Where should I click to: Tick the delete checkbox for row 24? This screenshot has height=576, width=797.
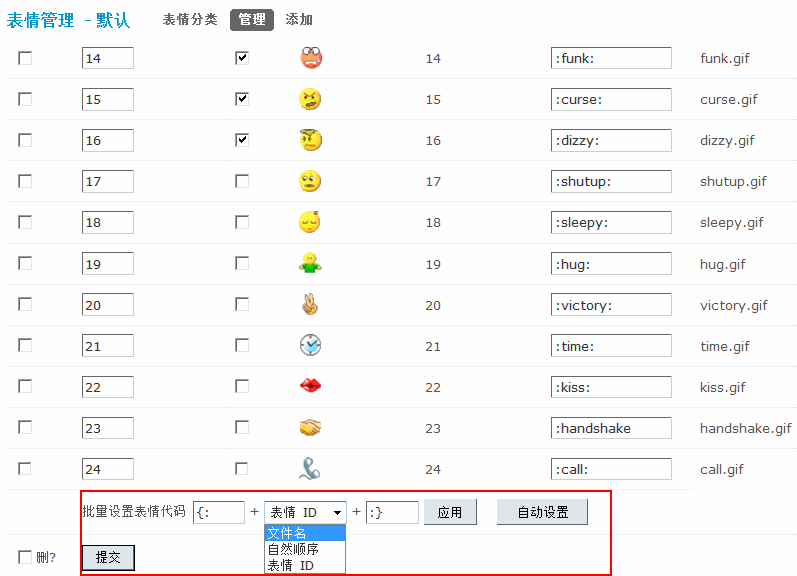click(x=25, y=468)
